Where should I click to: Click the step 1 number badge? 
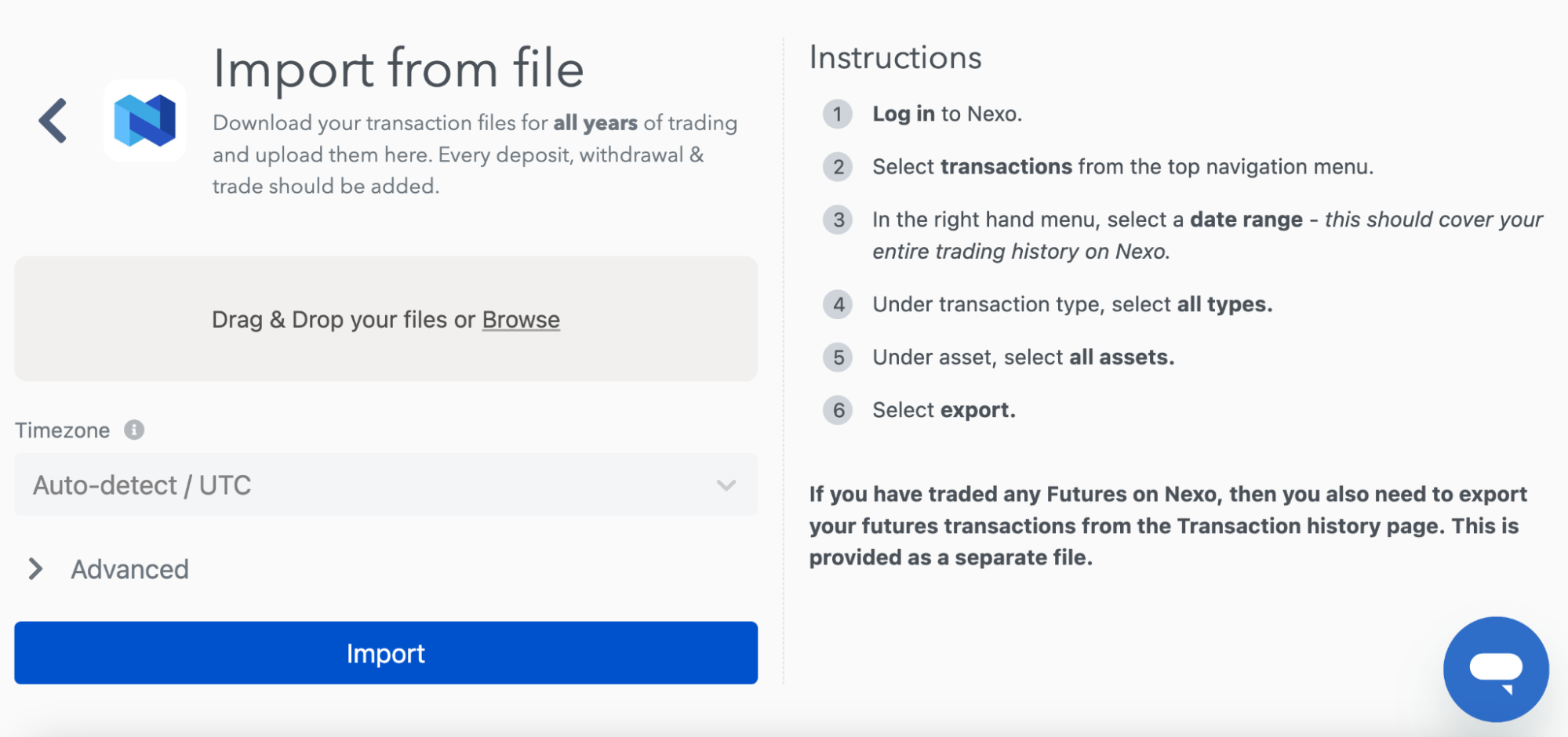tap(838, 114)
